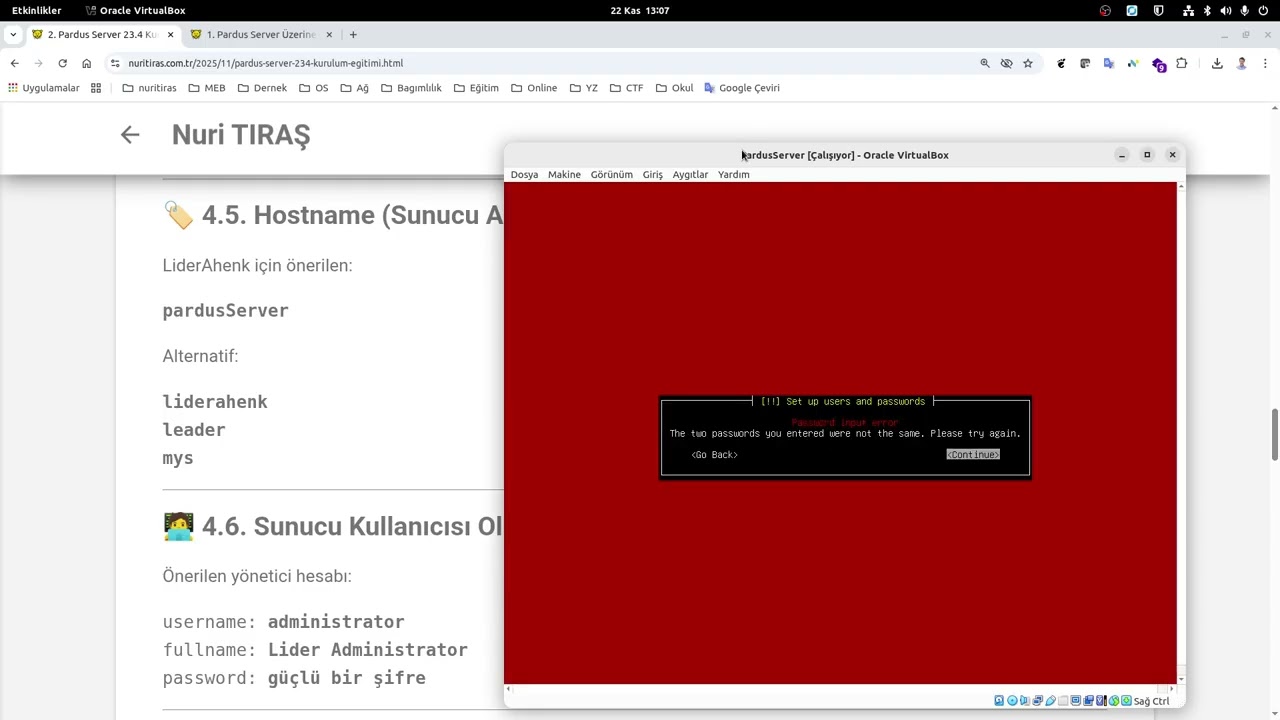Screen dimensions: 1280x720
Task: Expand the Eğitim bookmark folder
Action: 475,88
